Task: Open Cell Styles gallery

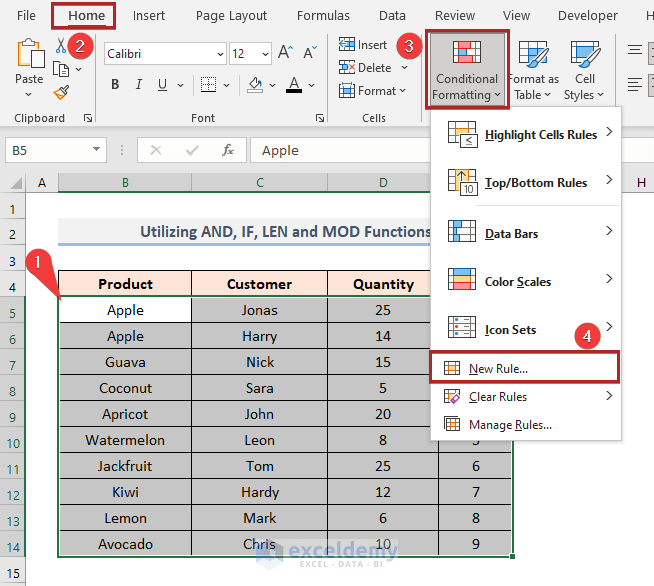Action: pyautogui.click(x=584, y=70)
